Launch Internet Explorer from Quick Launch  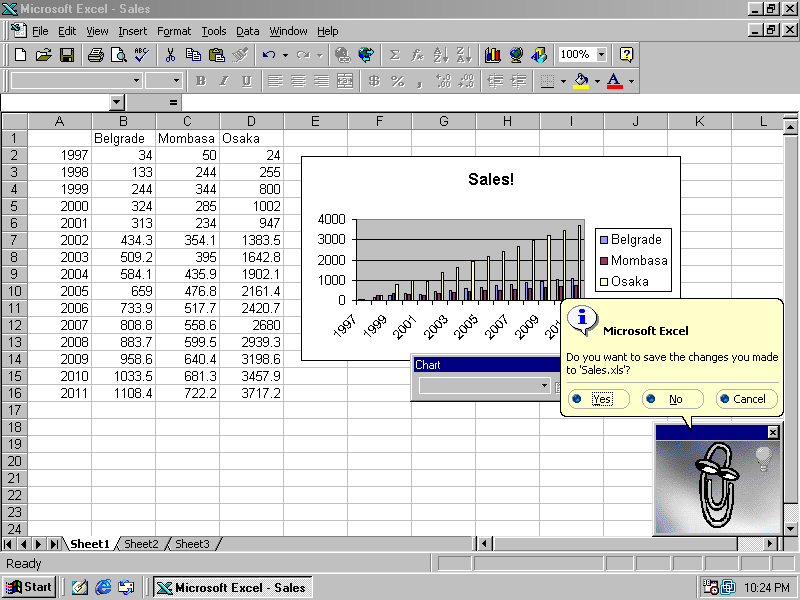point(103,587)
